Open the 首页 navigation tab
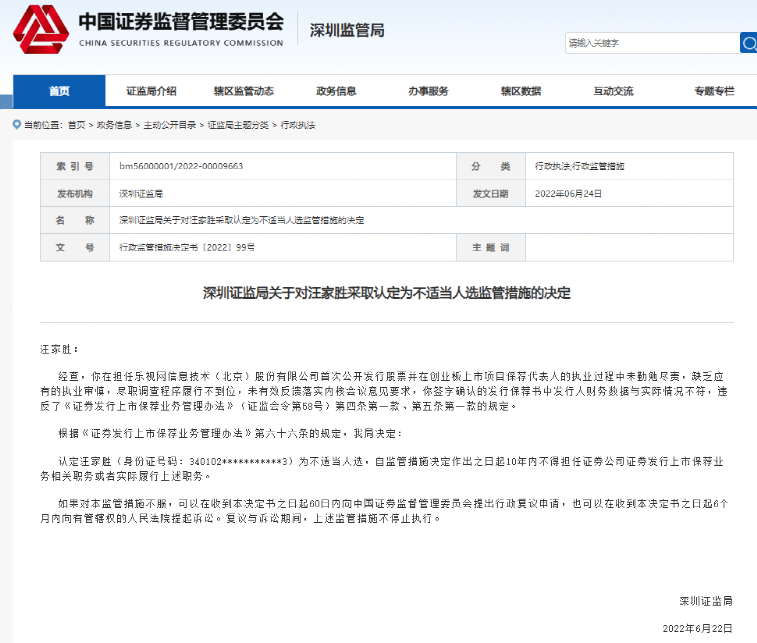 [x=59, y=91]
